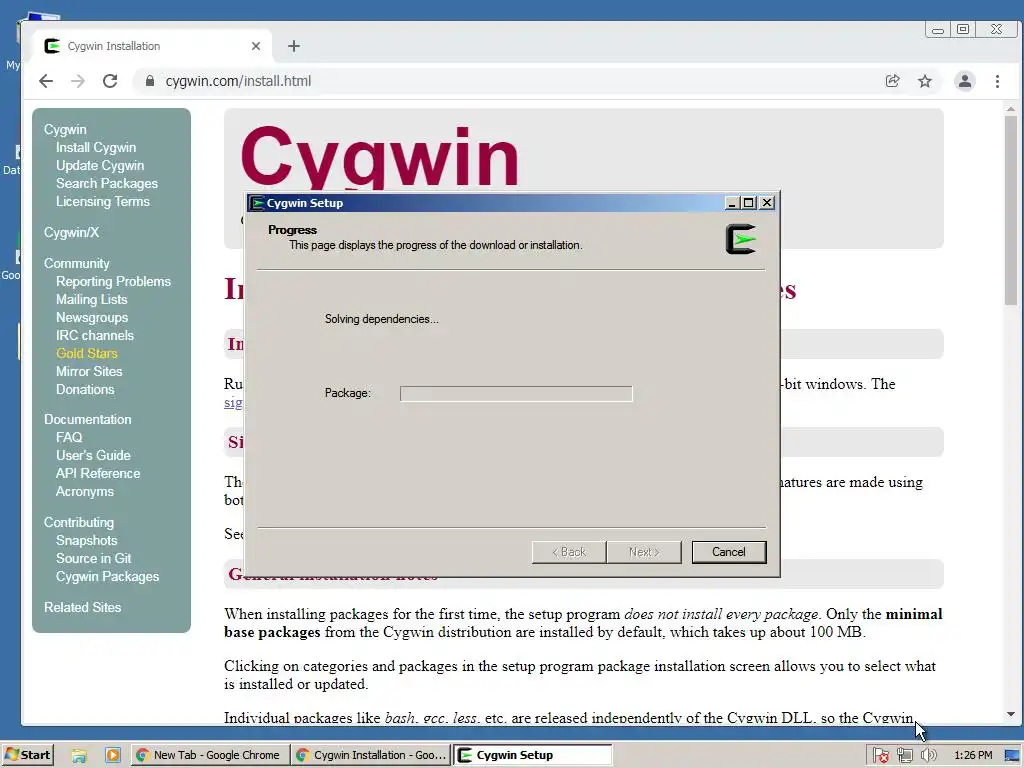
Task: Open Related Sites link
Action: tap(82, 607)
